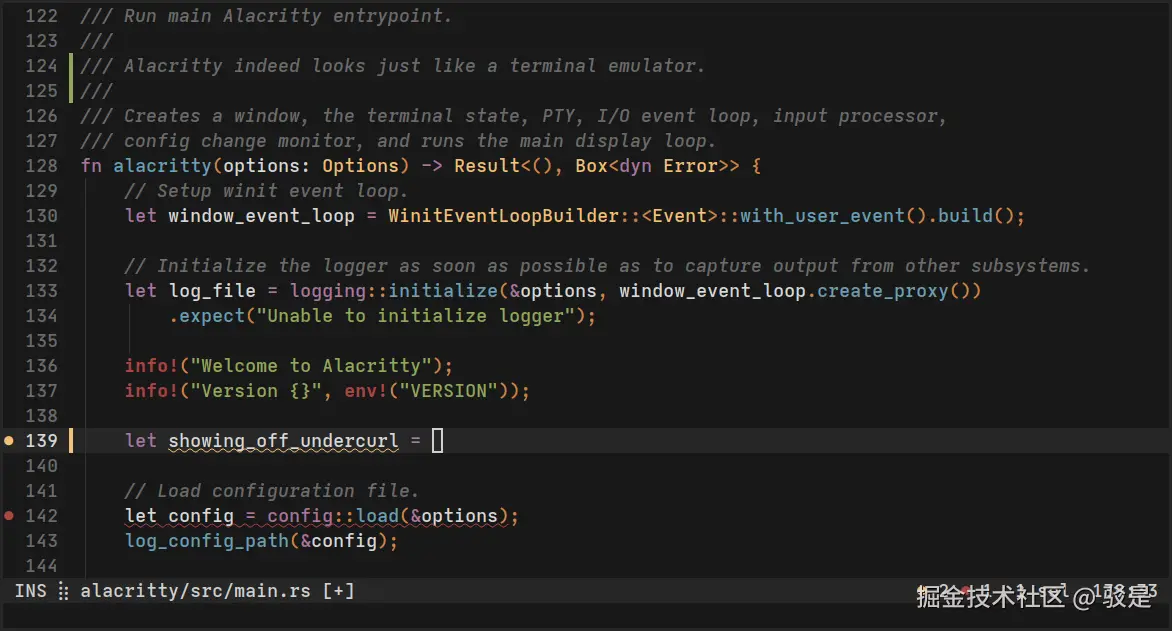Image resolution: width=1172 pixels, height=631 pixels.
Task: Click the log_config_path function call
Action: 207,541
